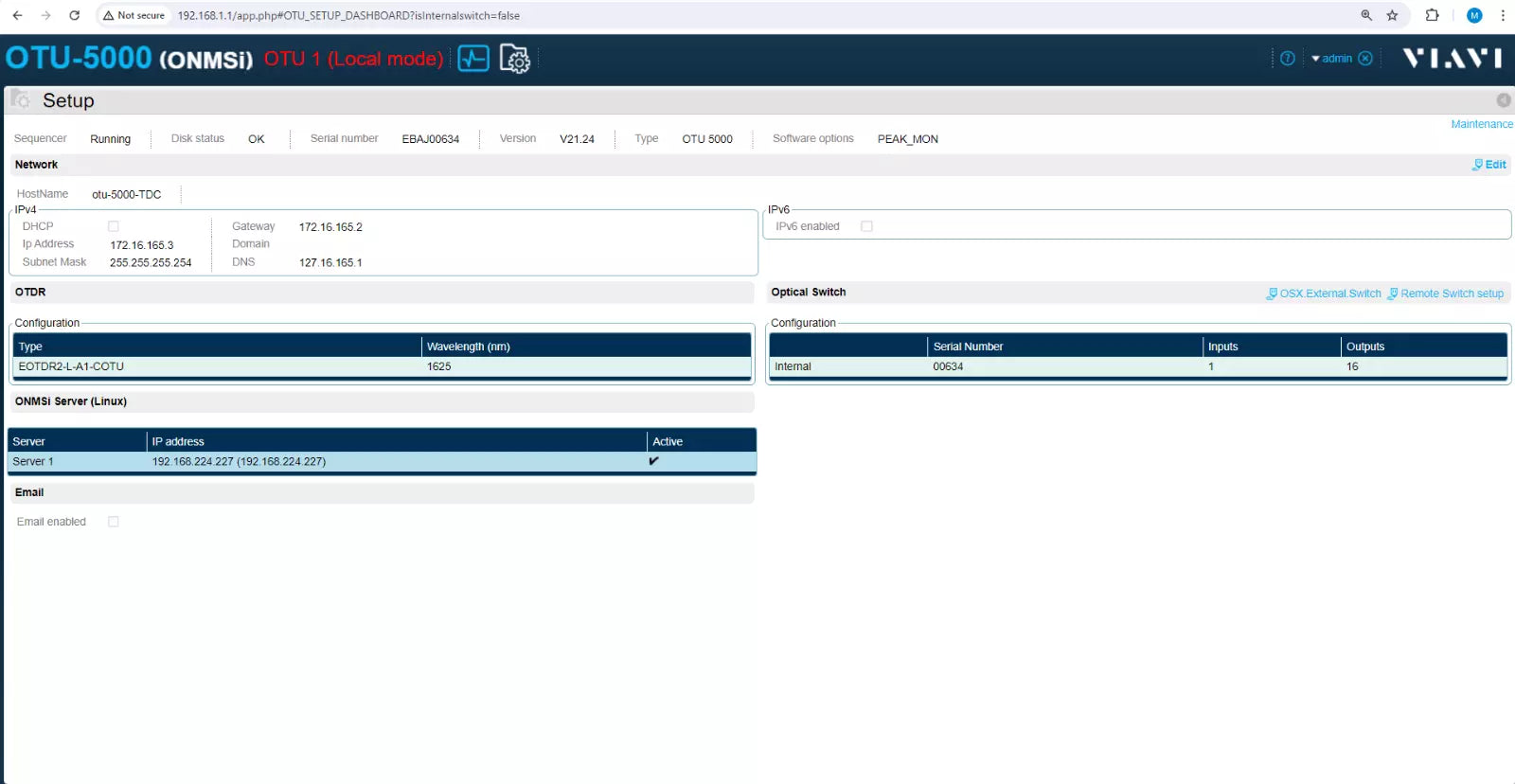Open the OTDR monitoring trace view icon
This screenshot has height=784, width=1515.
[473, 59]
